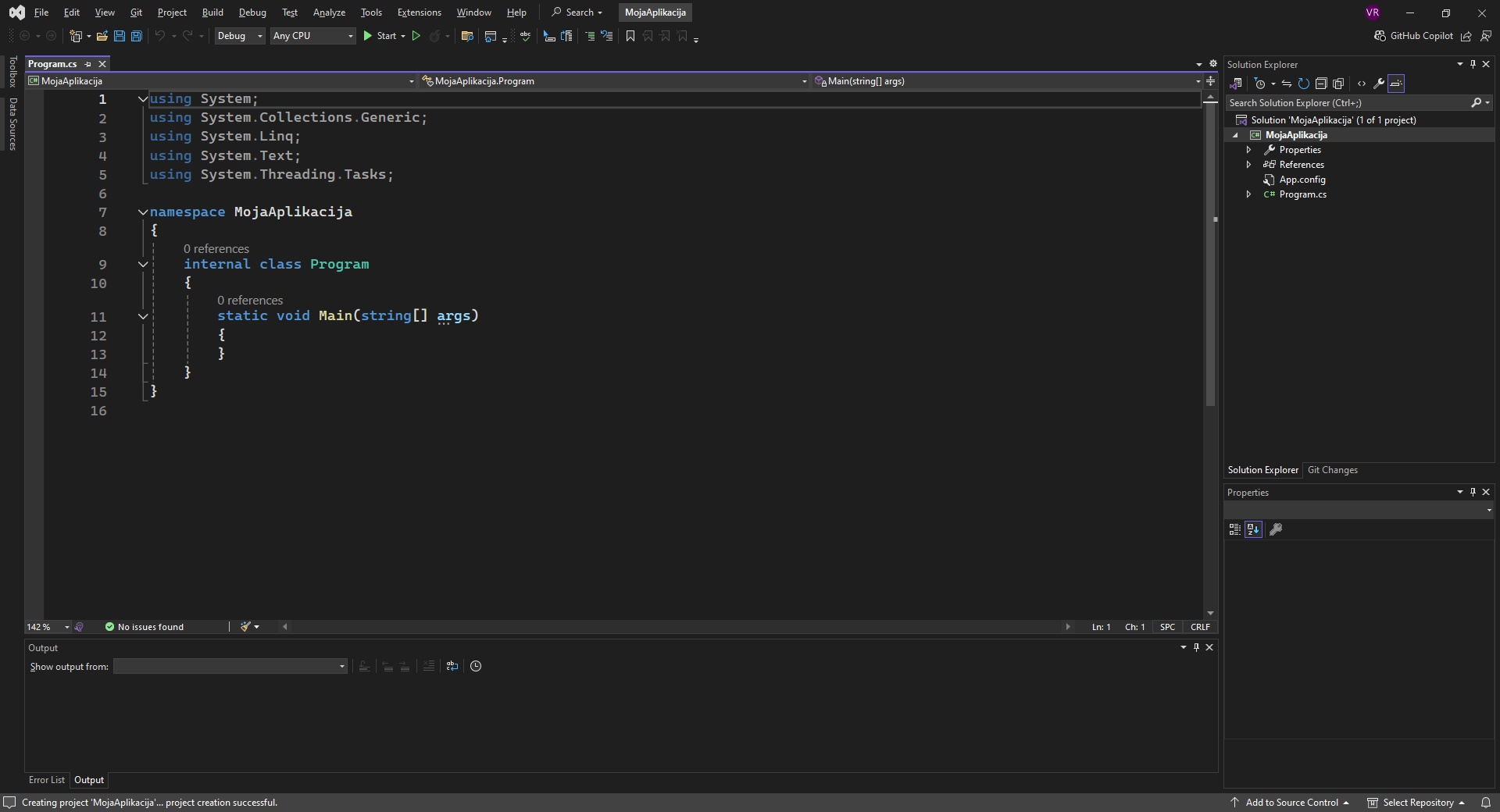1500x812 pixels.
Task: Click the Find in Files folder-magnifier icon
Action: [467, 36]
